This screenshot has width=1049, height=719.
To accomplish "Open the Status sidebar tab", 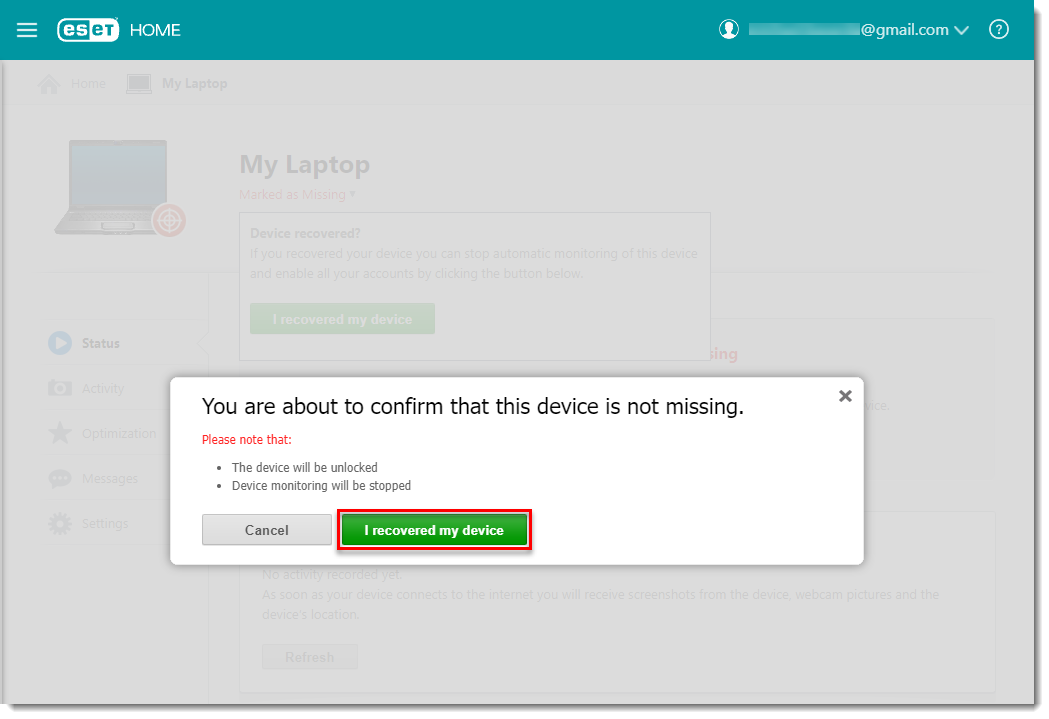I will pyautogui.click(x=100, y=343).
